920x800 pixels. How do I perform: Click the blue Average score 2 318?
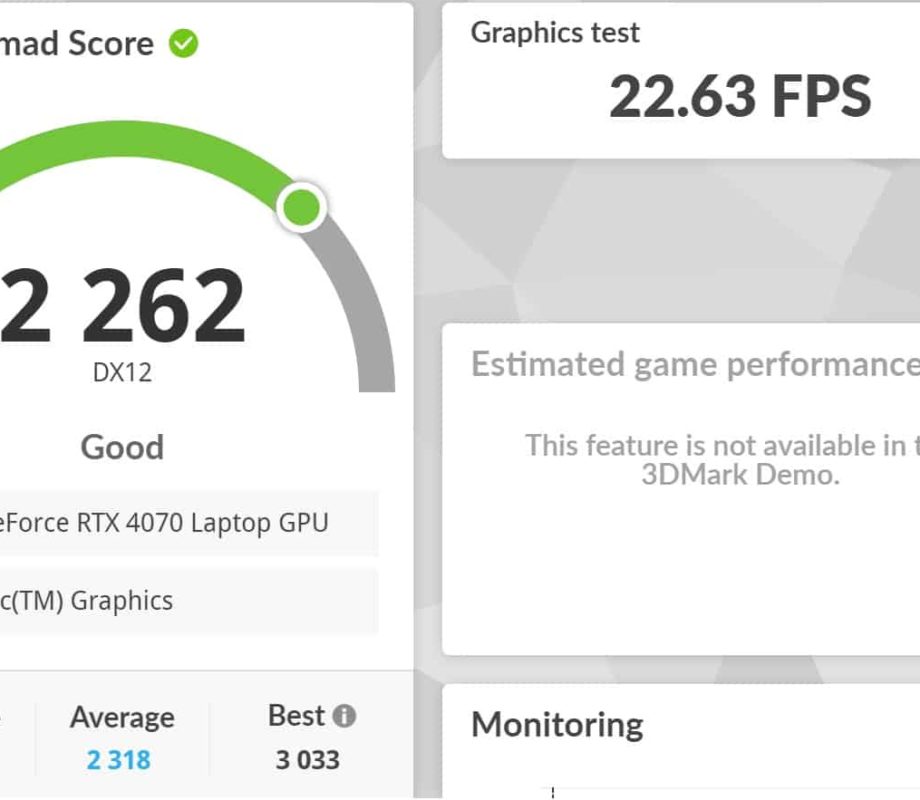[x=119, y=760]
